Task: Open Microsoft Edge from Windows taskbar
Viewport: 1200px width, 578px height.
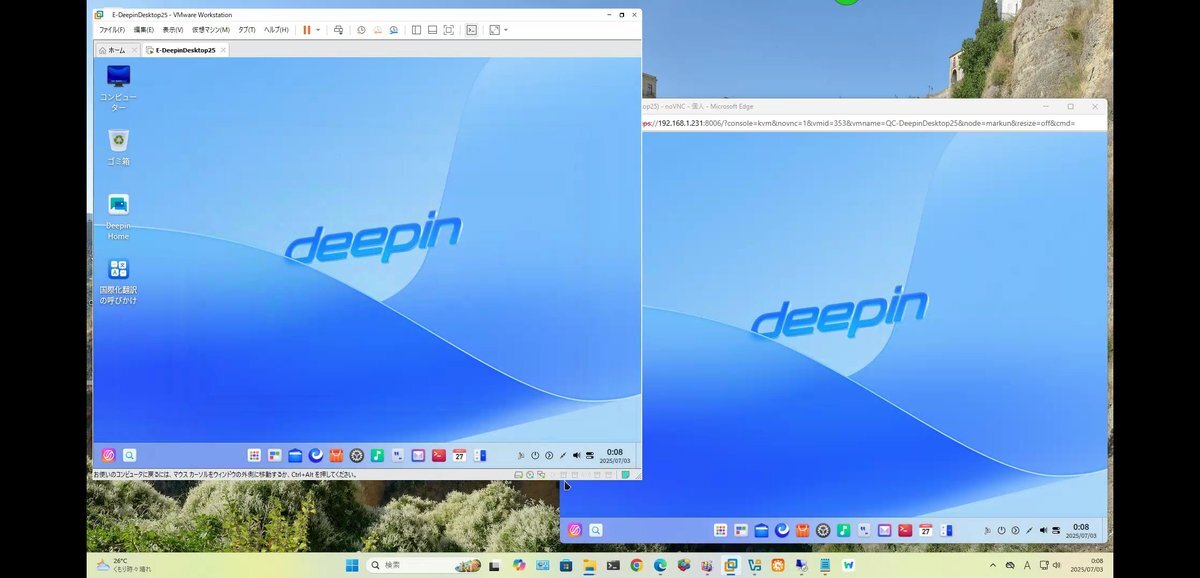Action: pos(660,565)
